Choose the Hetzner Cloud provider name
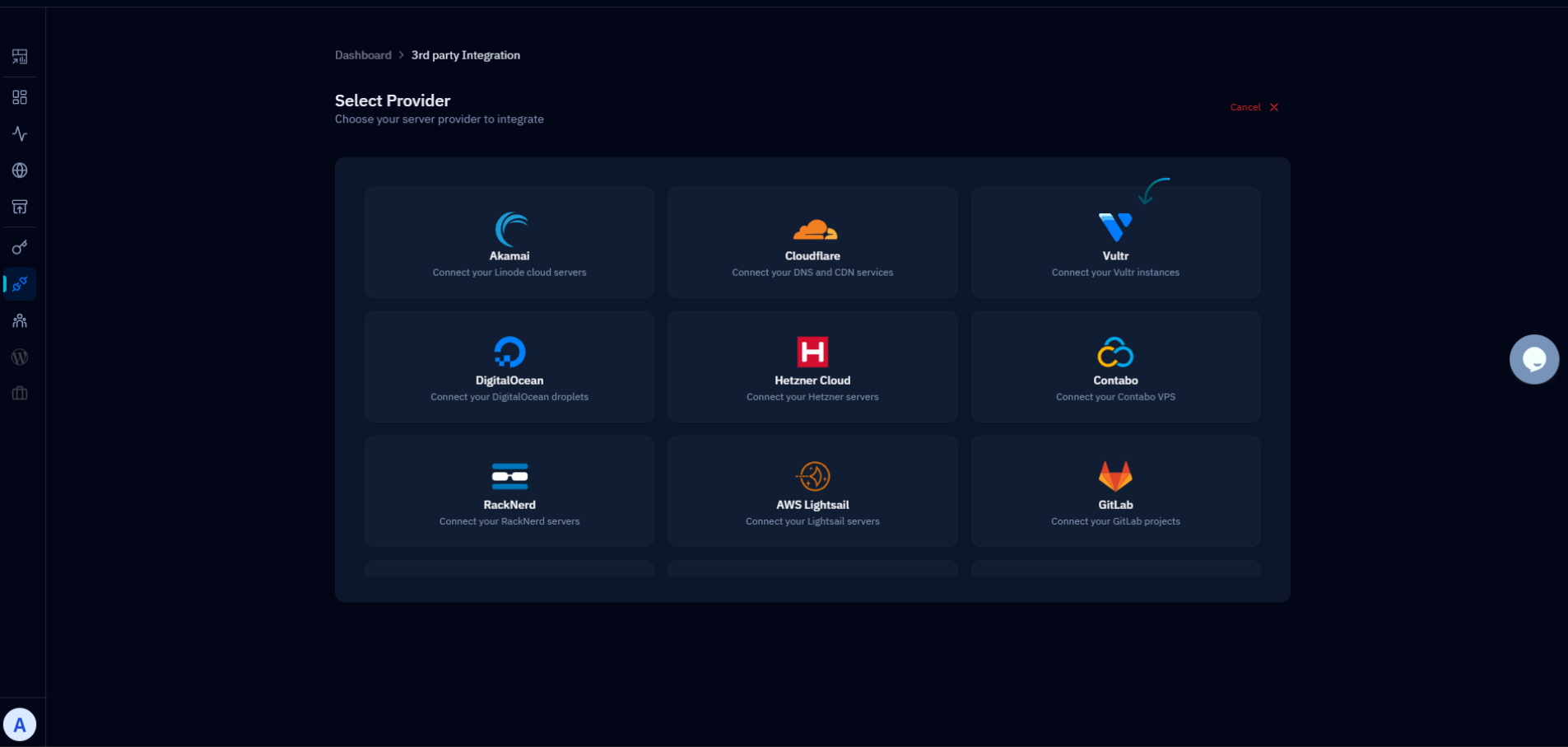This screenshot has height=747, width=1568. (x=812, y=381)
